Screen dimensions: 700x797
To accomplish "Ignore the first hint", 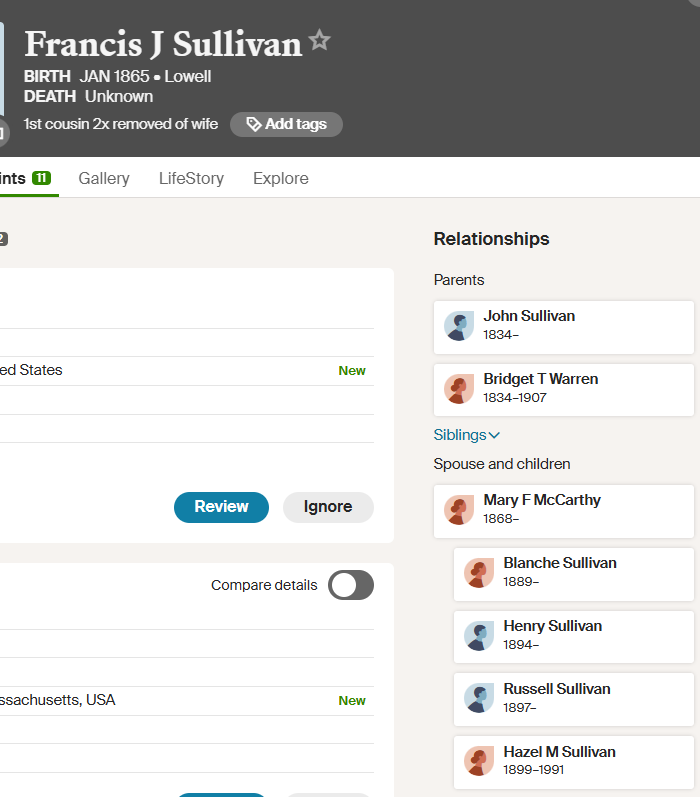I will 328,507.
